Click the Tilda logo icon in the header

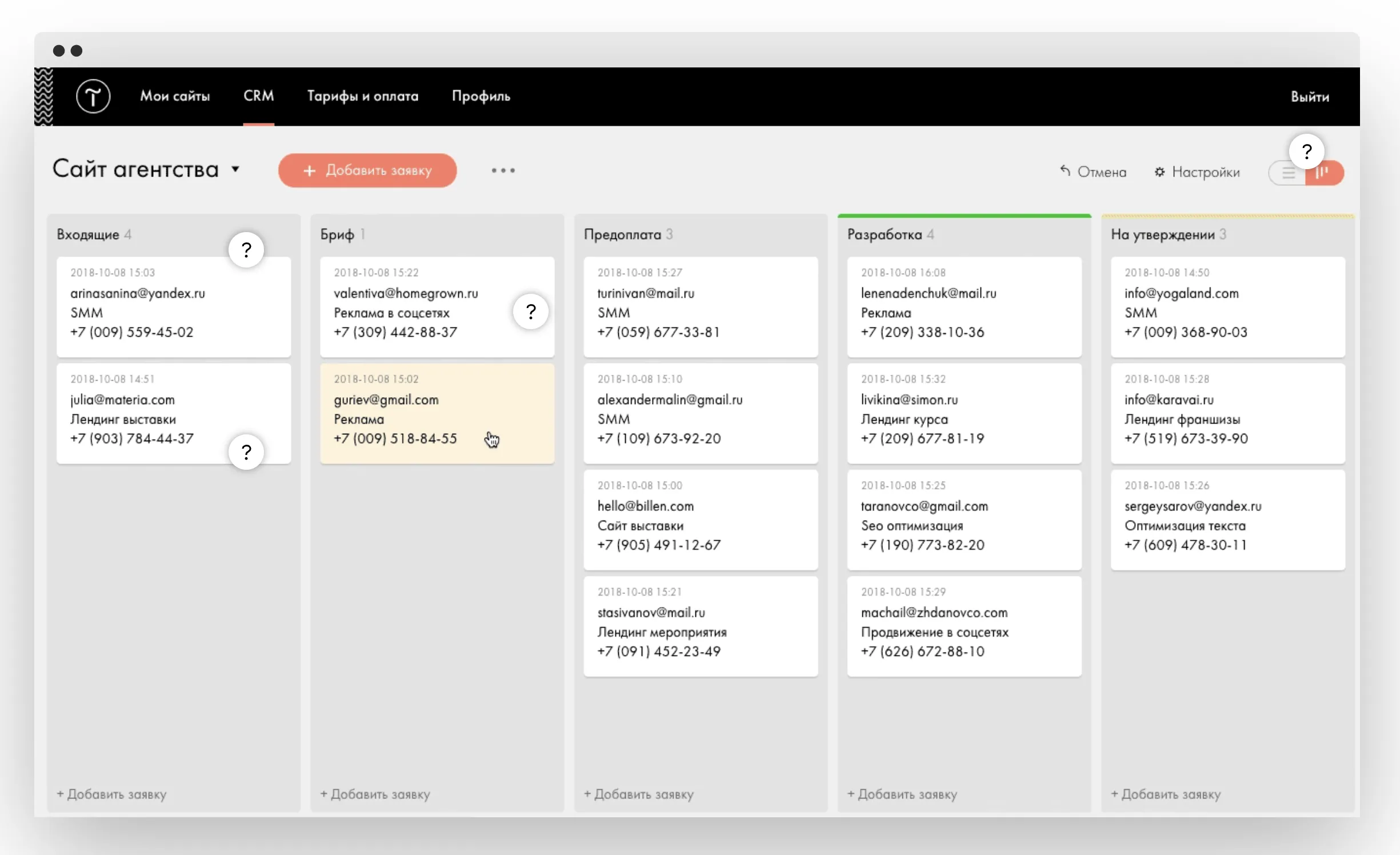click(x=93, y=96)
